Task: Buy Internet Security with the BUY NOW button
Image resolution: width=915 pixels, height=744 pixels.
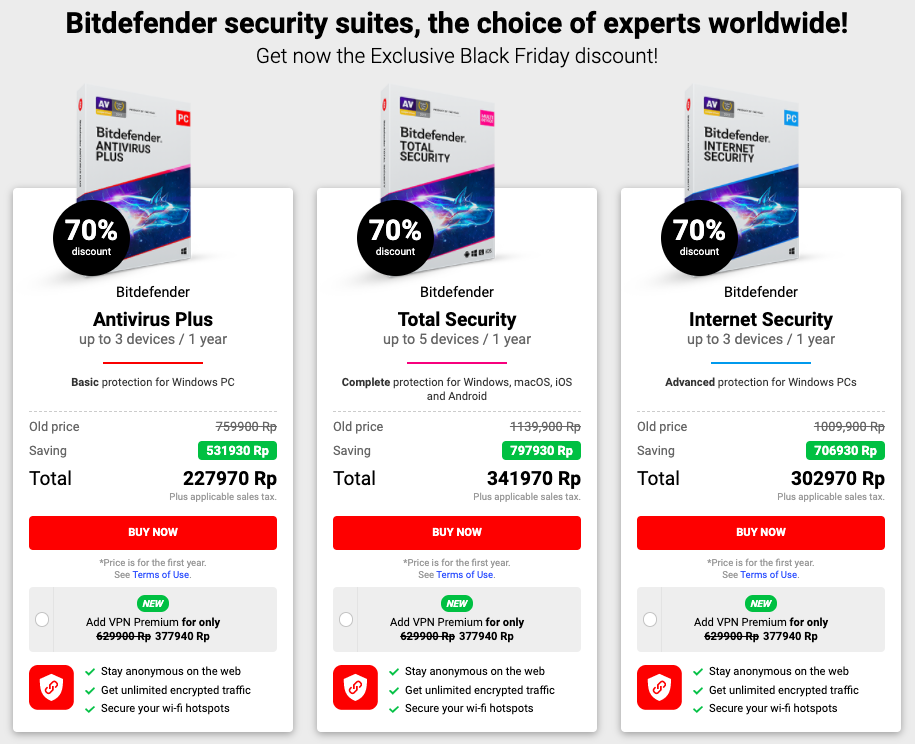Action: (x=761, y=532)
